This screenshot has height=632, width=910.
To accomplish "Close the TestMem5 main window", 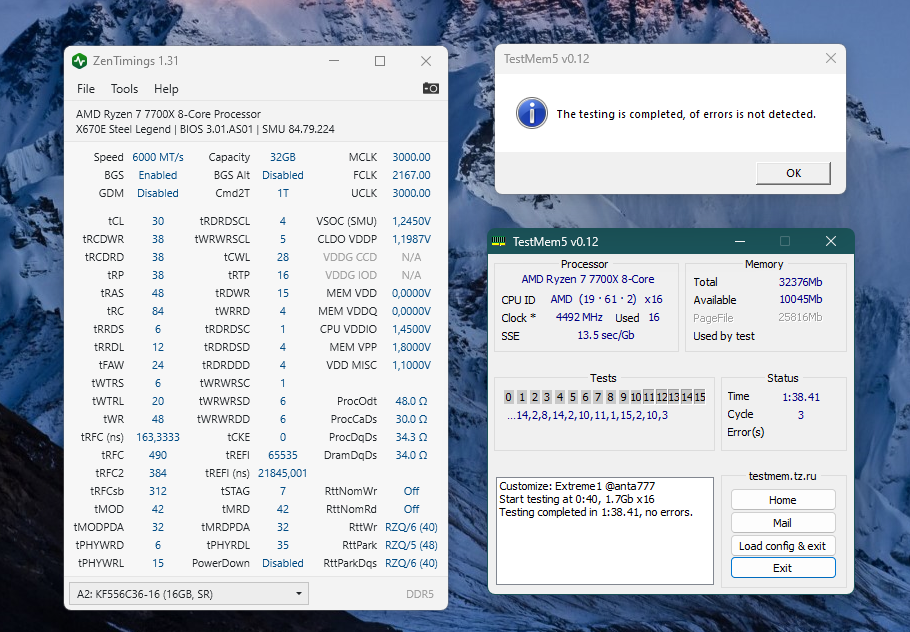I will (830, 241).
